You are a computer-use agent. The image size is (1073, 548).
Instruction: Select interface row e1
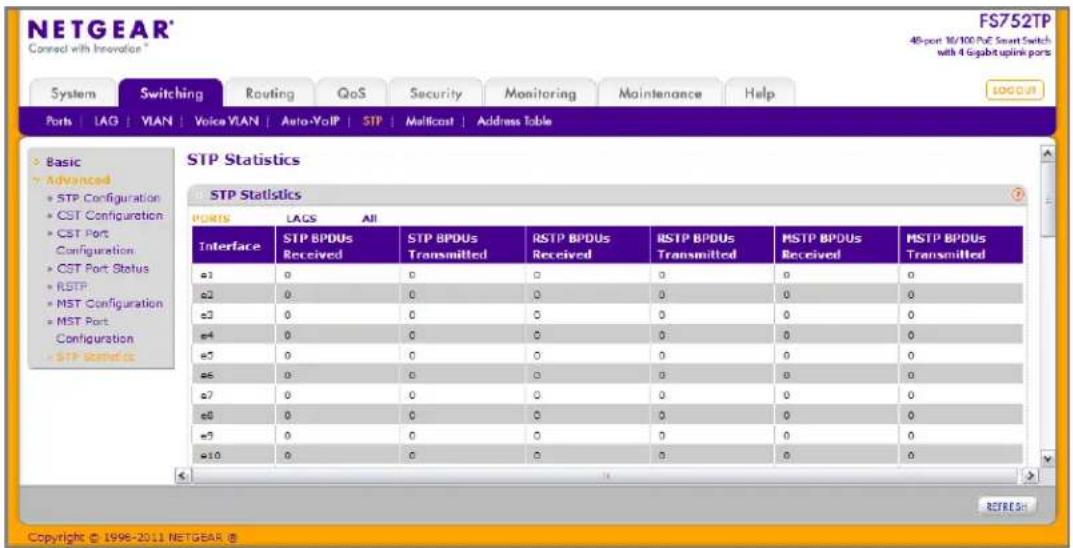606,275
